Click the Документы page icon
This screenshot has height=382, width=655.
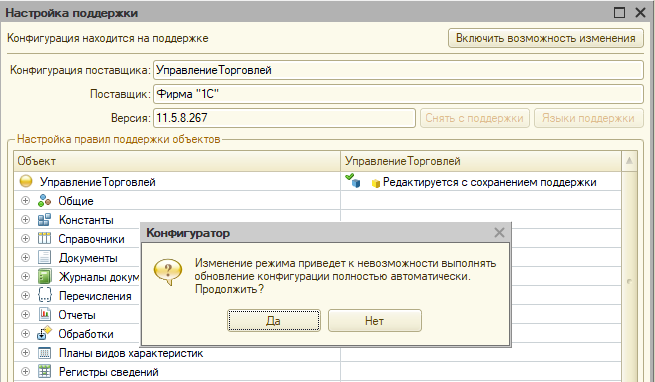(44, 257)
